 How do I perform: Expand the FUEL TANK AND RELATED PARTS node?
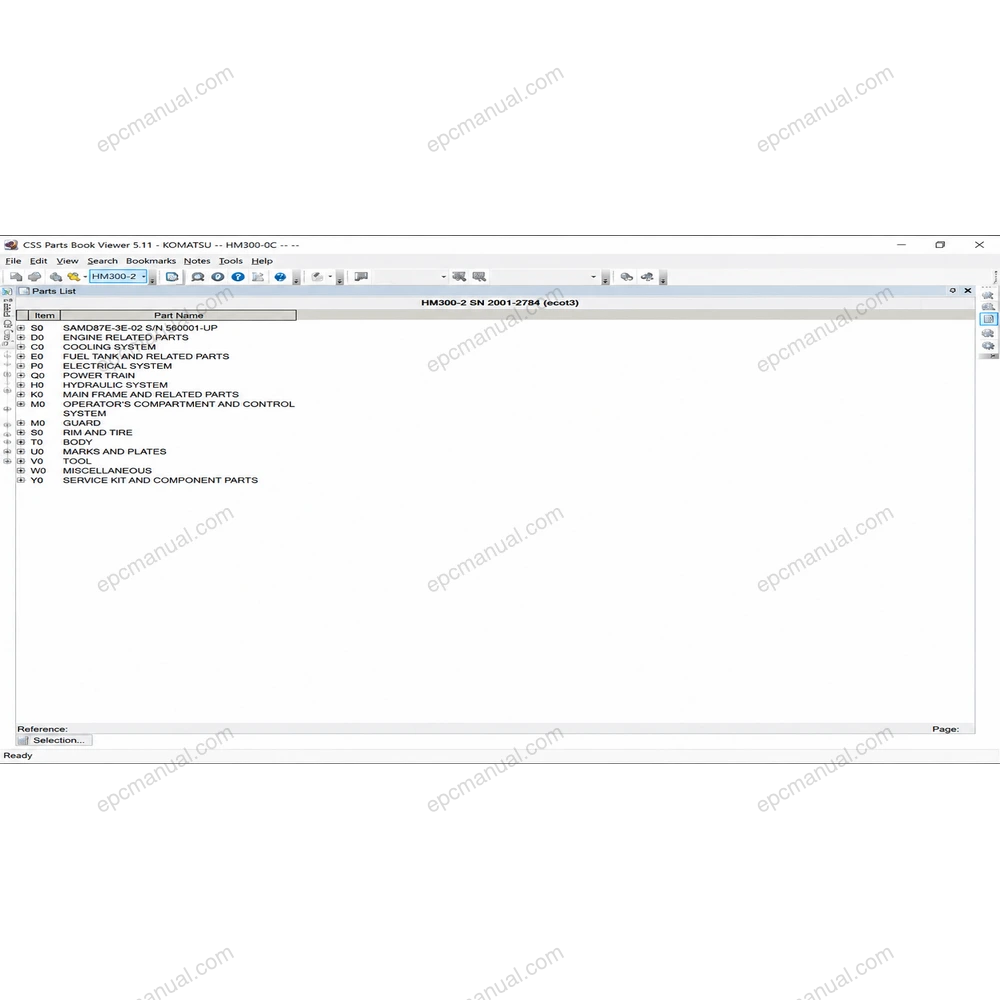(21, 357)
